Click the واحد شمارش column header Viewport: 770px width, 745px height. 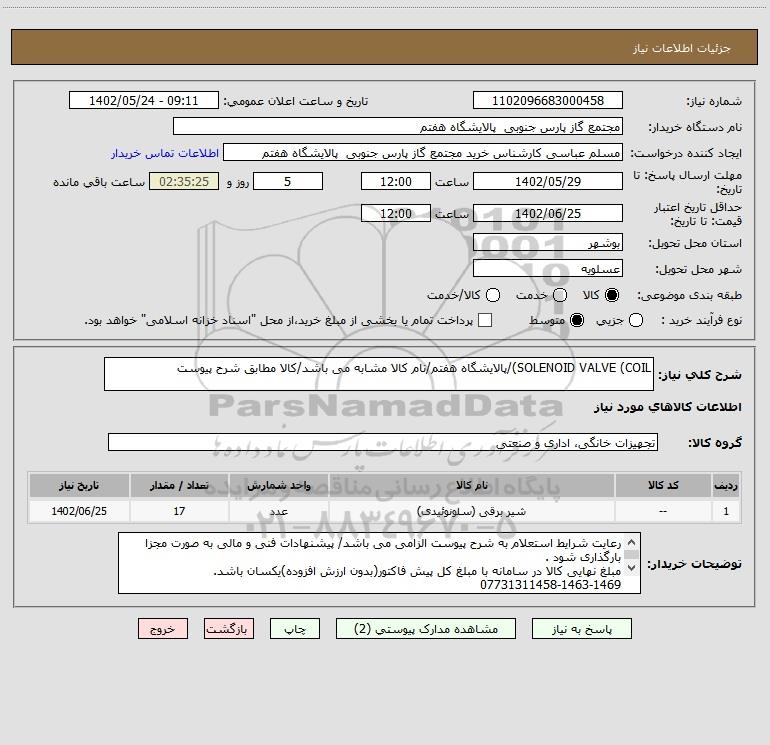point(278,485)
